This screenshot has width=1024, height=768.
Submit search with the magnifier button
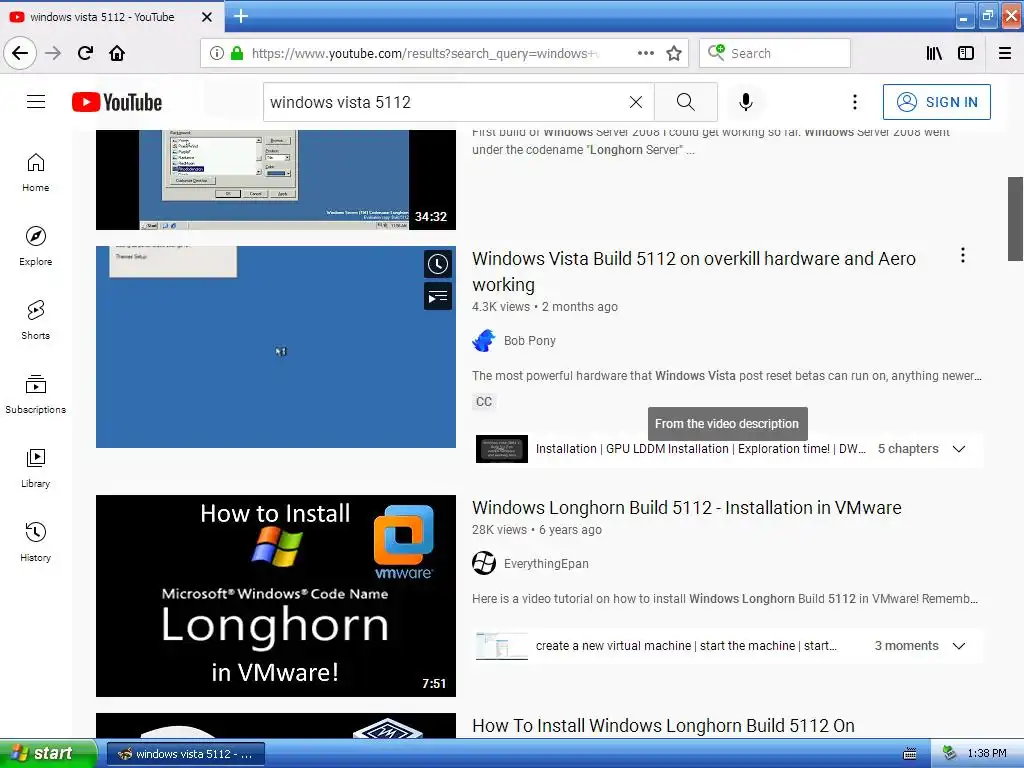[686, 102]
